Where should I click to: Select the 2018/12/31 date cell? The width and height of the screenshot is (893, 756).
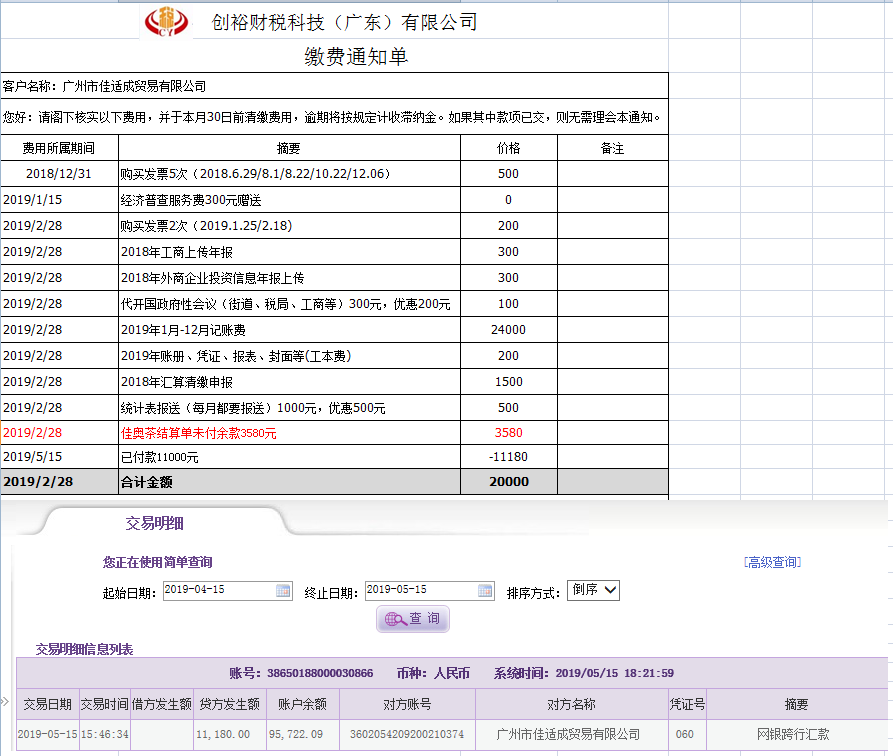coord(59,174)
